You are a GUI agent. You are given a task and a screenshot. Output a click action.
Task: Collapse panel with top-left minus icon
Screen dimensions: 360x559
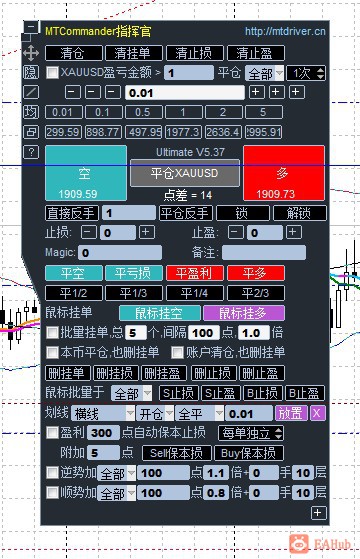(31, 27)
